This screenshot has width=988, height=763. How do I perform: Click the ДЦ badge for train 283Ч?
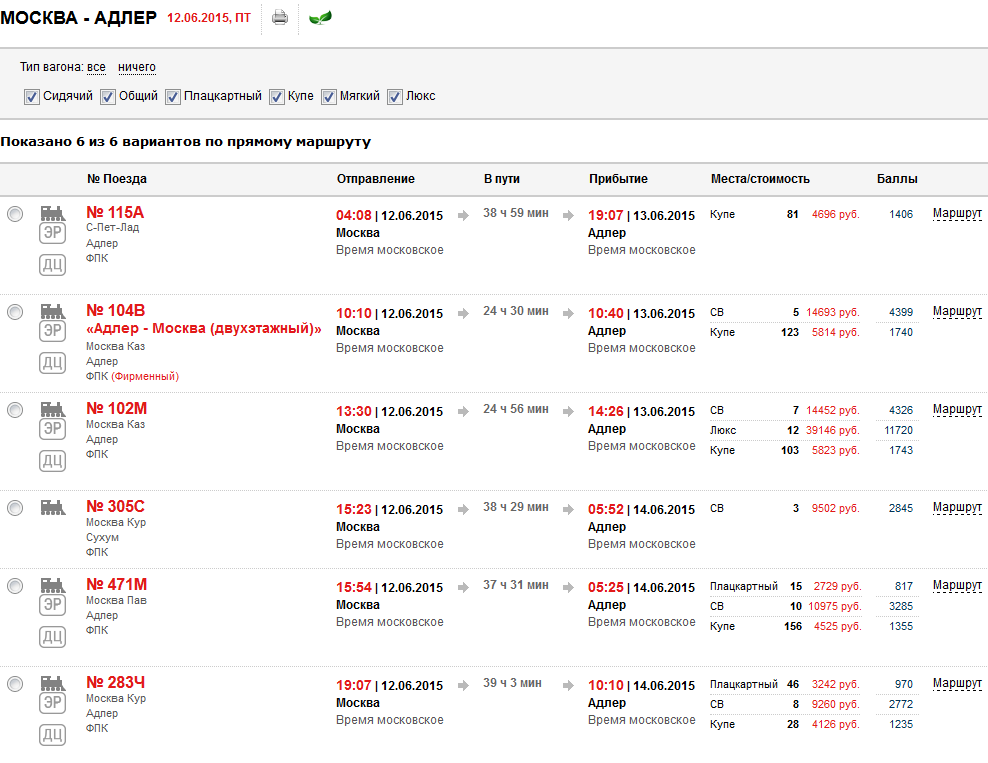[x=52, y=736]
